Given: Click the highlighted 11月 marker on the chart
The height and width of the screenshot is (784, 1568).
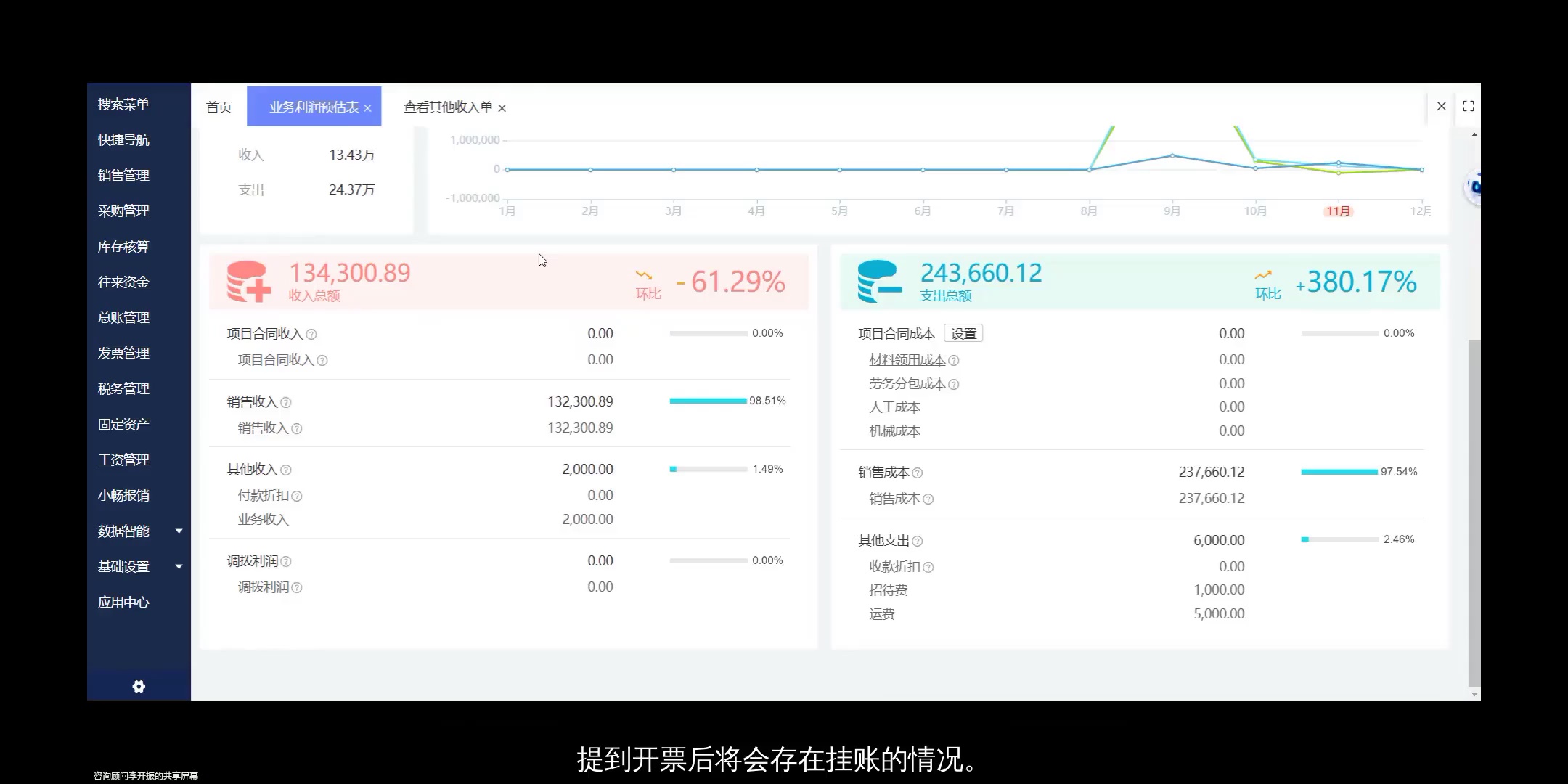Looking at the screenshot, I should pos(1338,211).
